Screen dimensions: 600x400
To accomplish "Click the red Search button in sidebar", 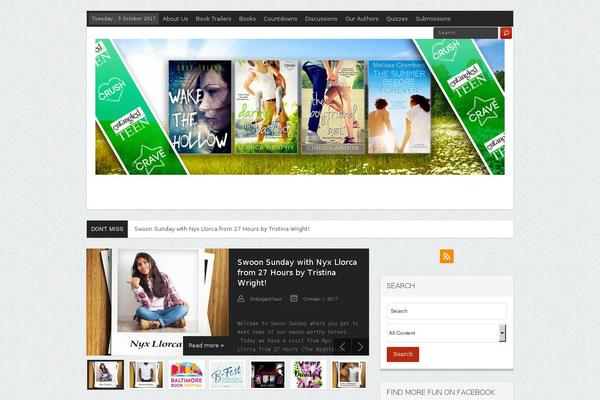I will coord(403,354).
